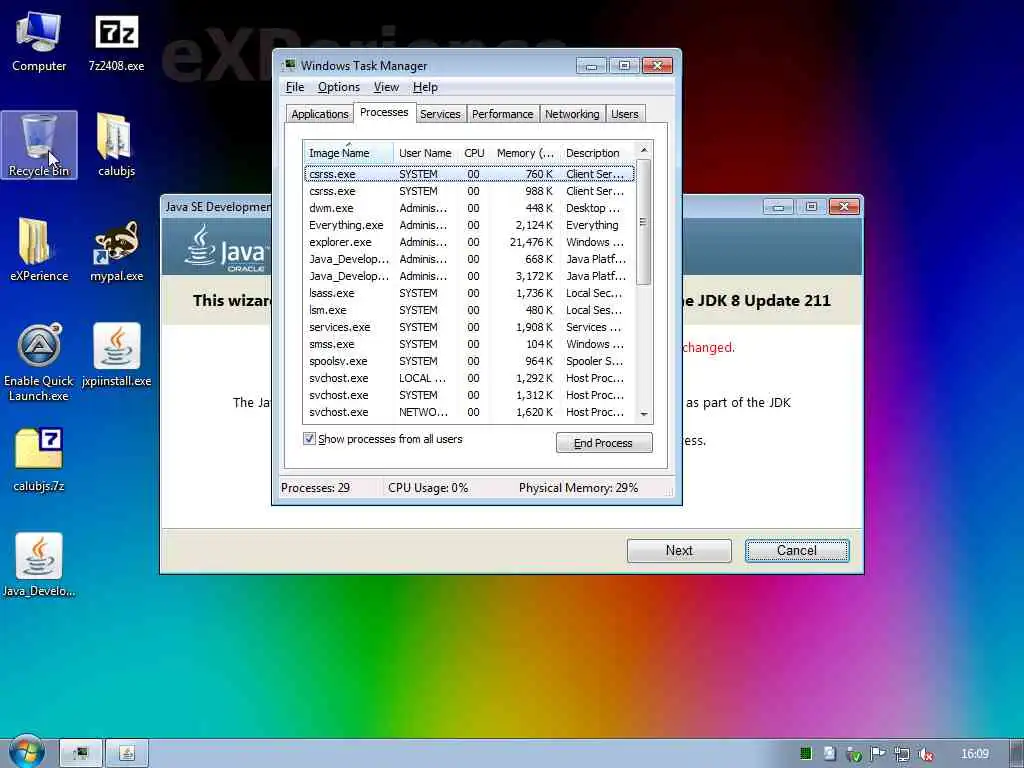Viewport: 1024px width, 768px height.
Task: Toggle Show processes from all users checkbox
Action: [310, 438]
